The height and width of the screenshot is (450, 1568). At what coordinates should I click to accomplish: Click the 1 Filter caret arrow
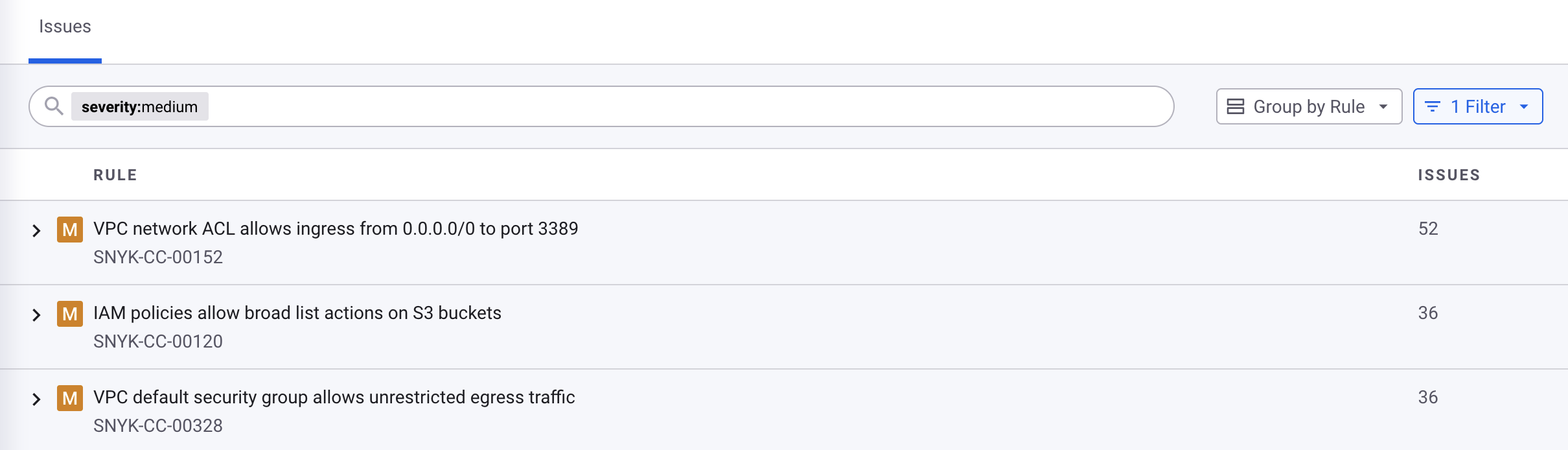point(1524,107)
